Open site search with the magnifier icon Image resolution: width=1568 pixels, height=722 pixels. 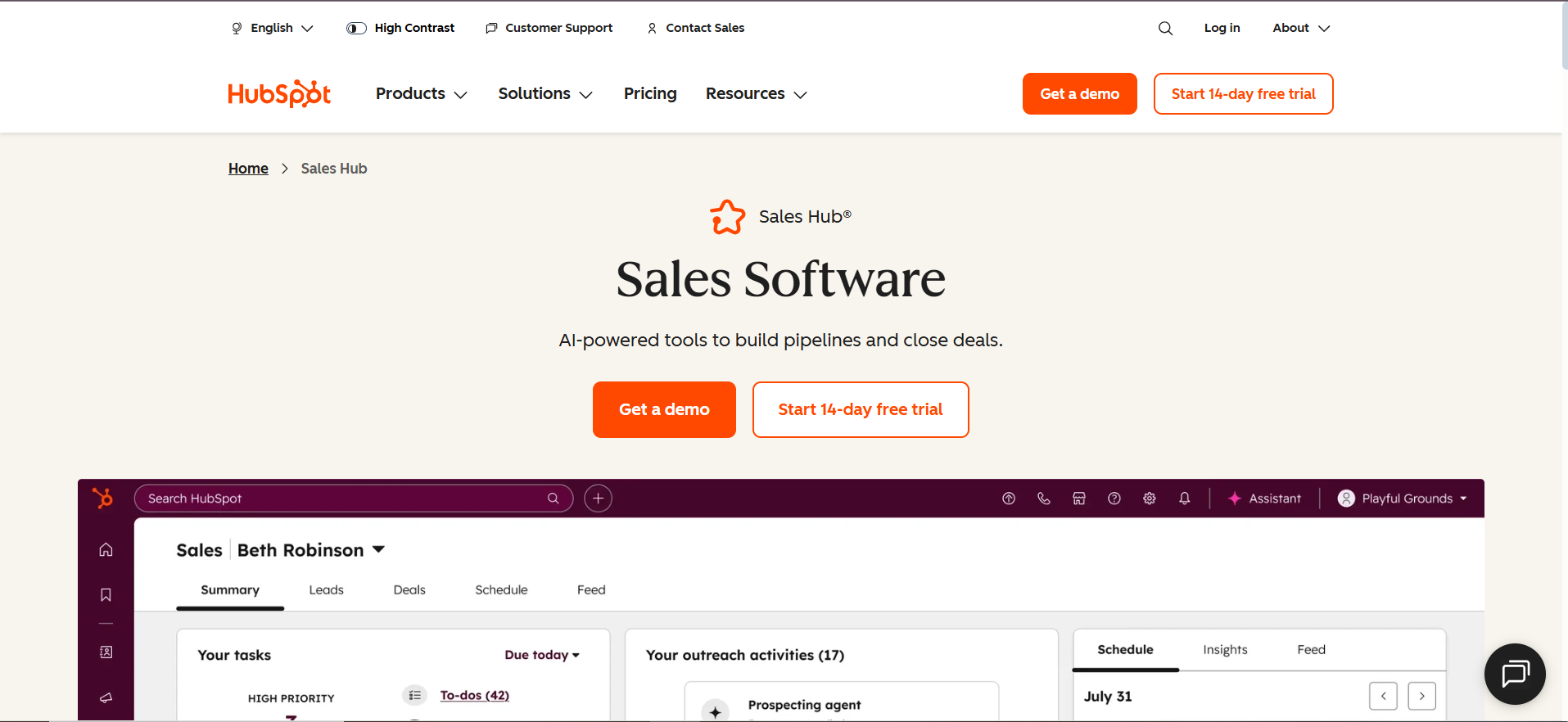point(1165,28)
